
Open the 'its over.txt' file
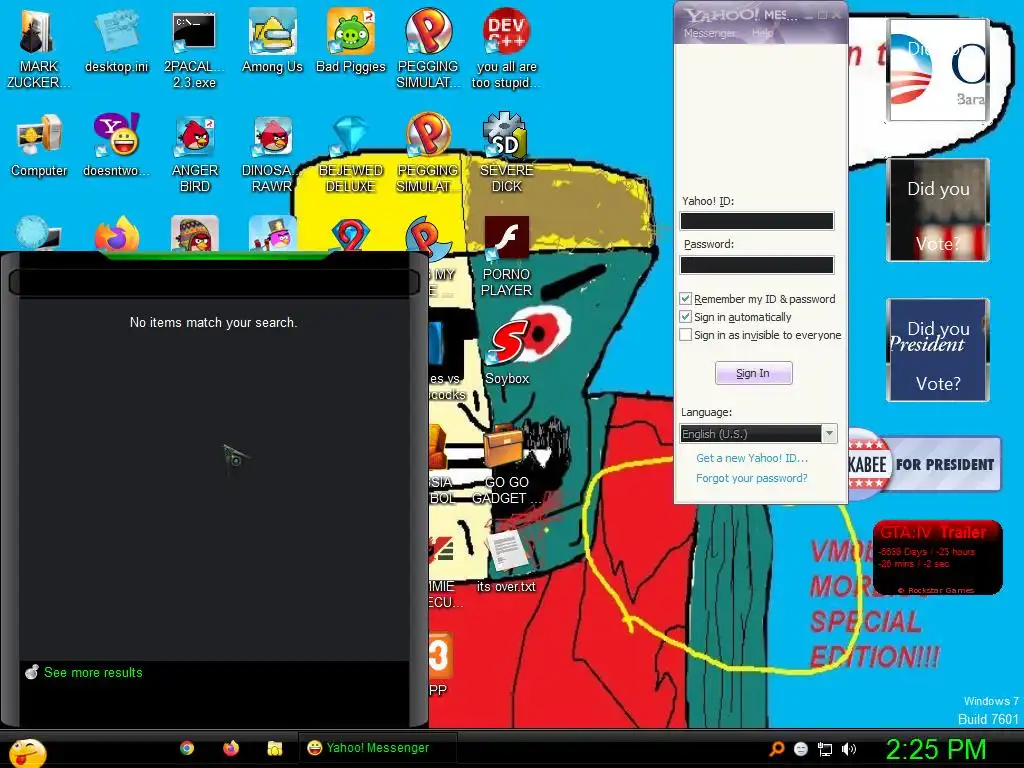tap(506, 560)
